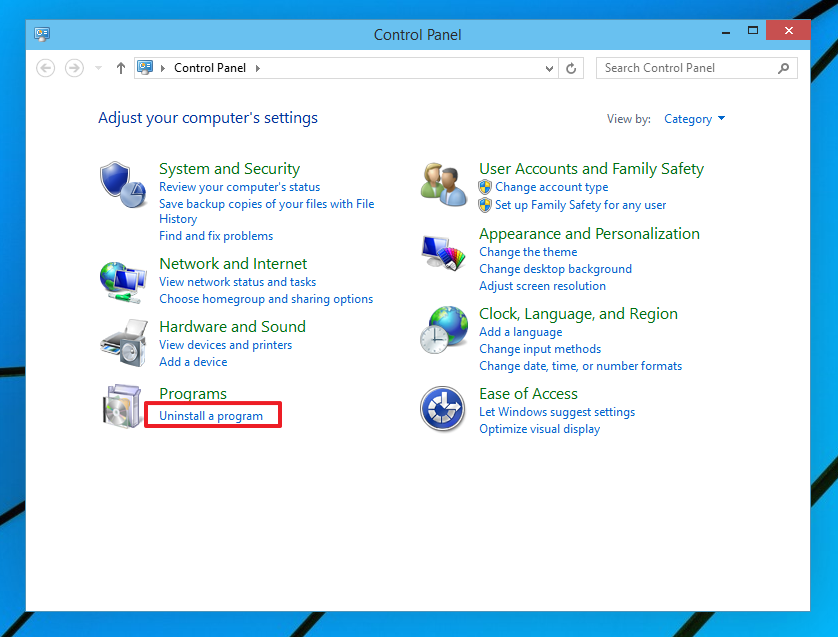Open the Programs disc box icon

click(x=122, y=406)
